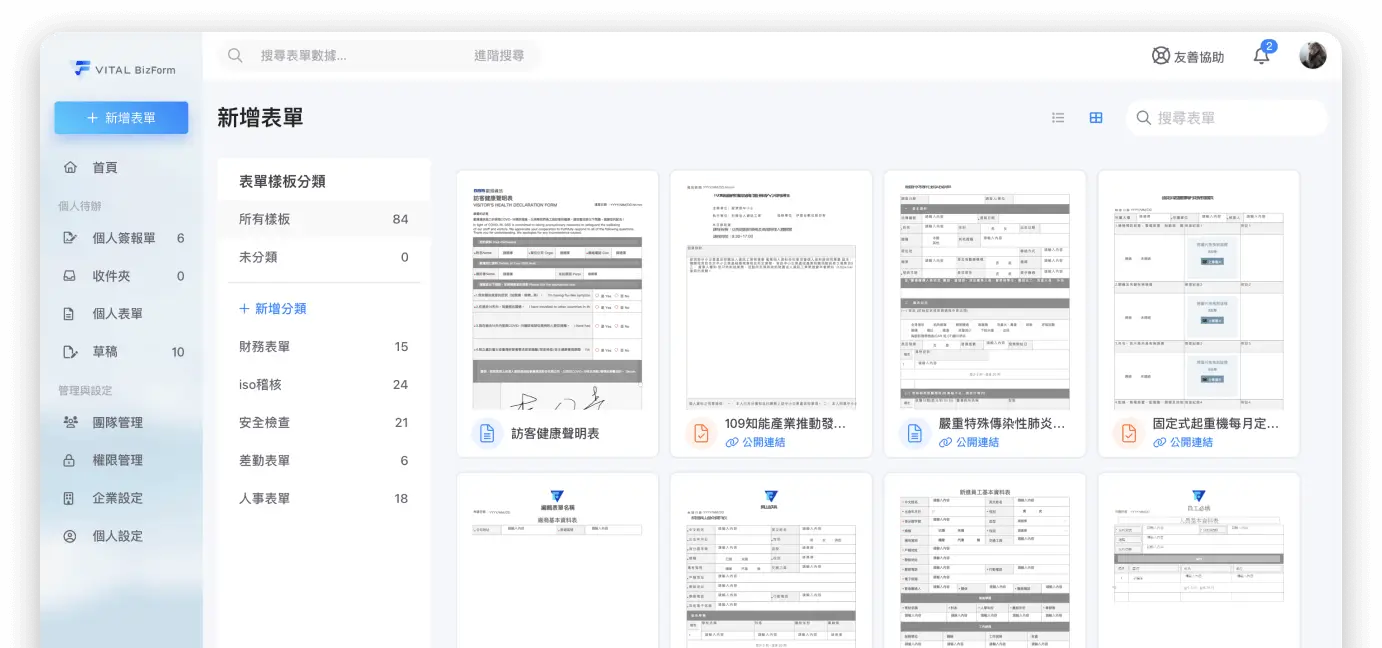Open the notification bell icon
Image resolution: width=1382 pixels, height=648 pixels.
(1262, 56)
